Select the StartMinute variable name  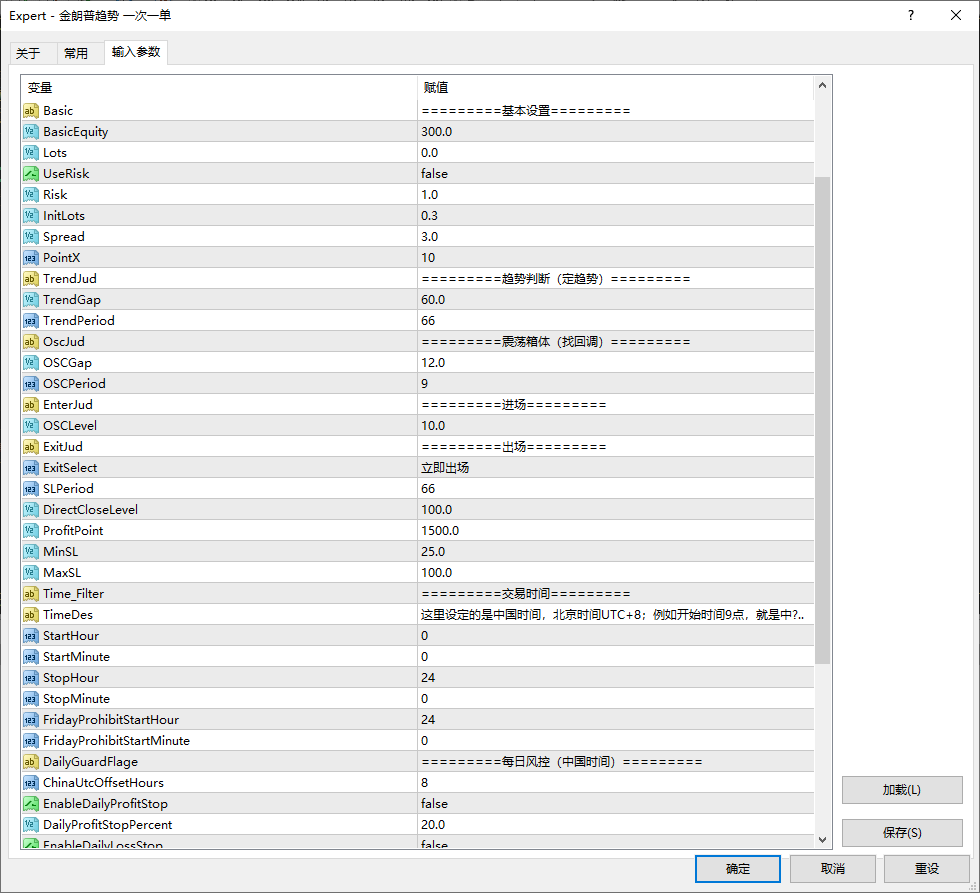pyautogui.click(x=76, y=657)
